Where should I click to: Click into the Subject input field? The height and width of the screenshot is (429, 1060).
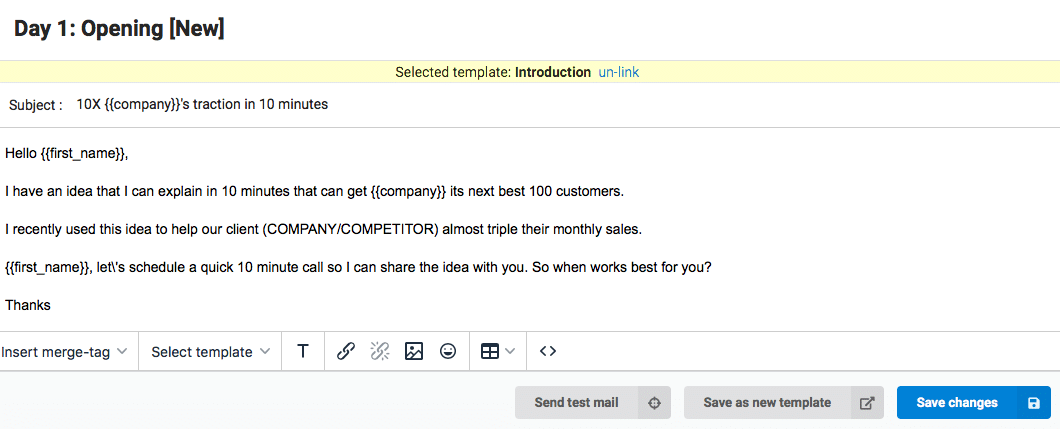(561, 105)
